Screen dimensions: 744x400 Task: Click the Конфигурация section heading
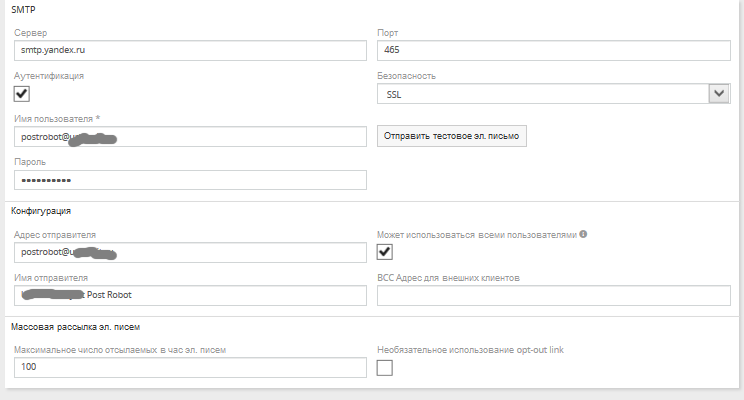point(40,210)
